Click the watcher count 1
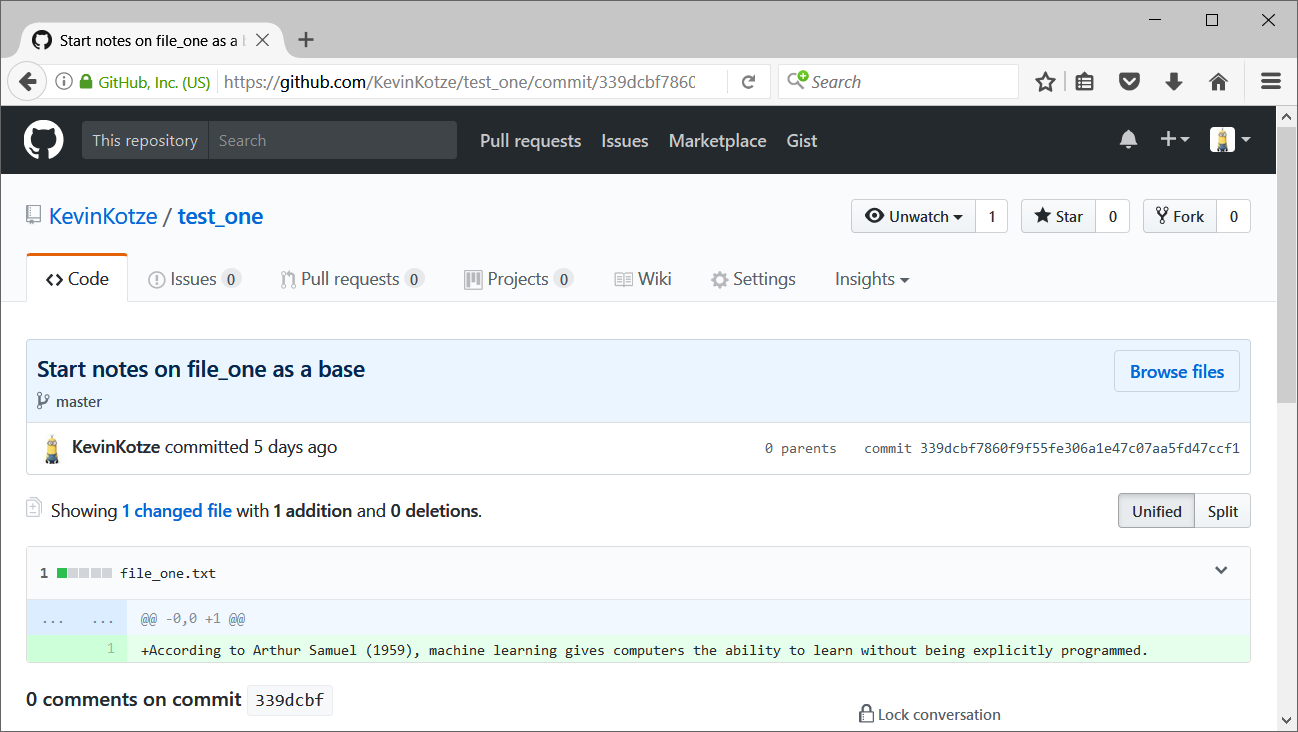 click(x=992, y=216)
